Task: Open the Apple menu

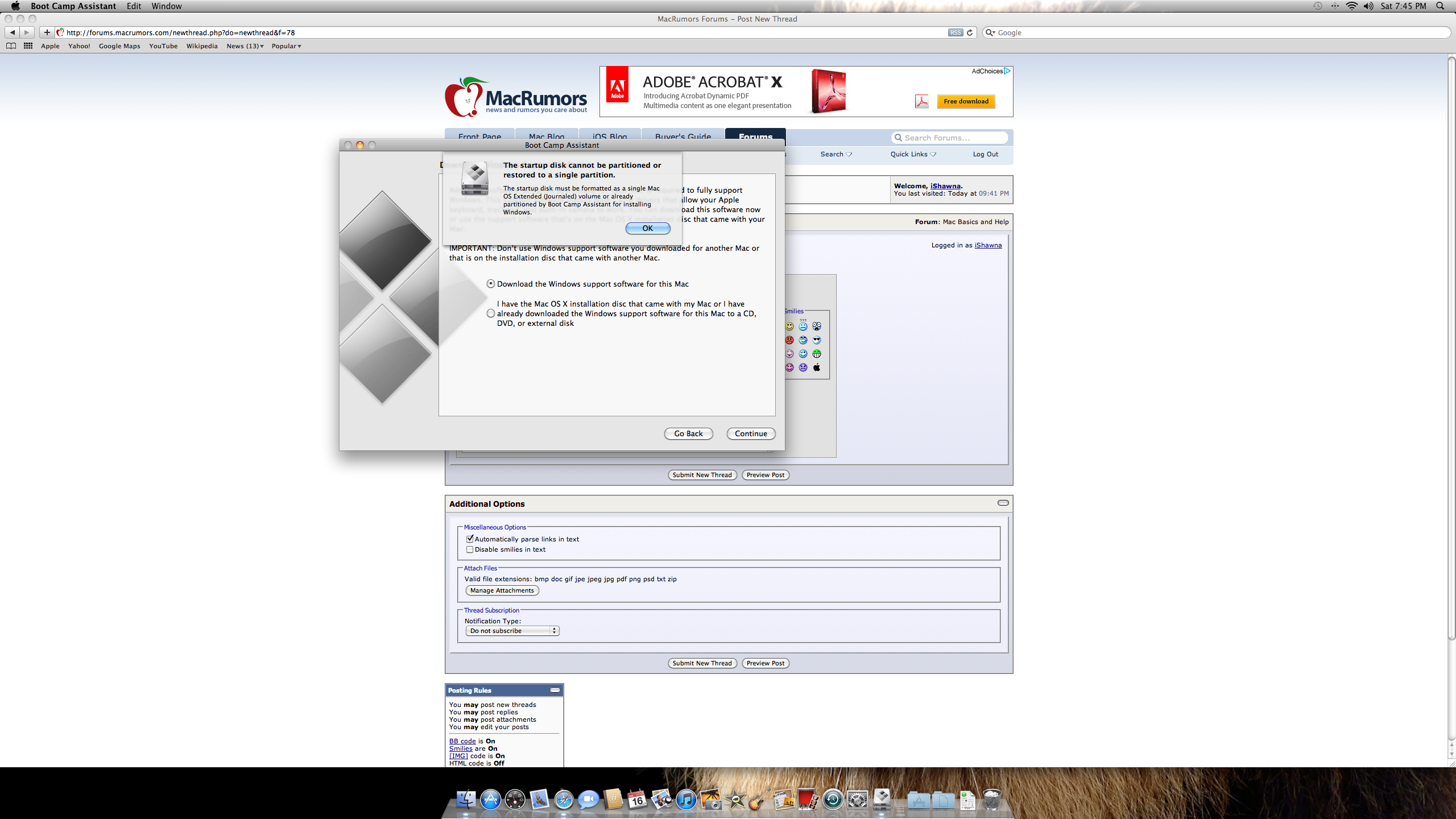Action: [15, 6]
